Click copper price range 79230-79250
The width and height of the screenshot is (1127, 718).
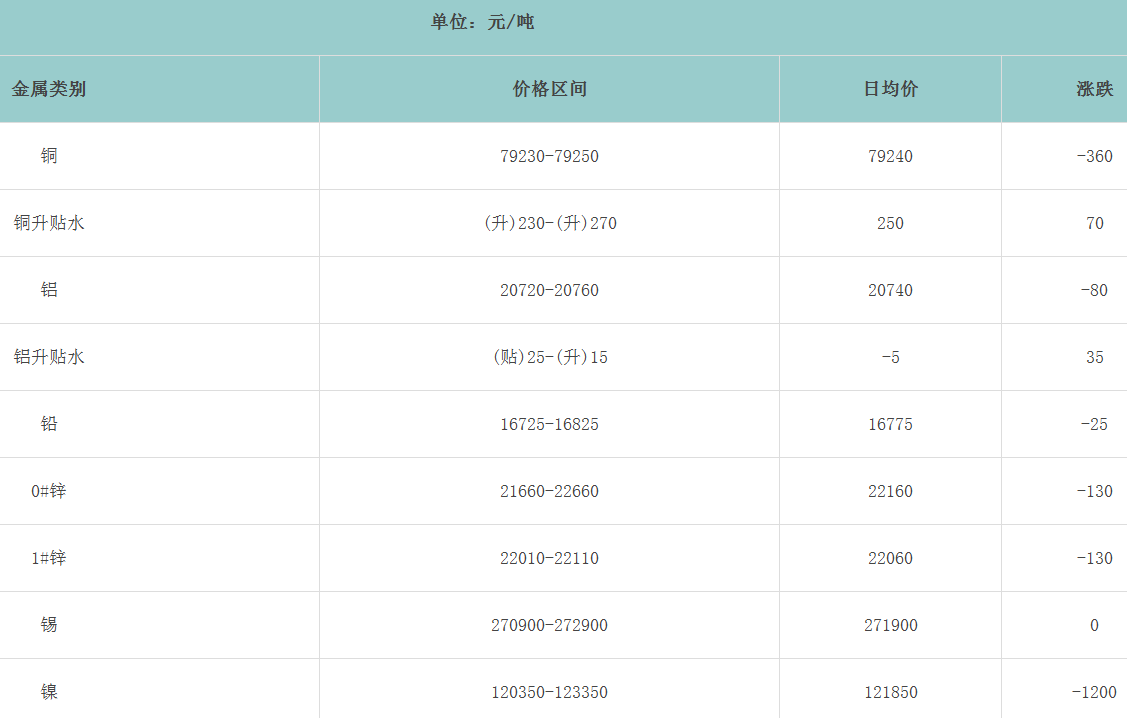[x=549, y=156]
